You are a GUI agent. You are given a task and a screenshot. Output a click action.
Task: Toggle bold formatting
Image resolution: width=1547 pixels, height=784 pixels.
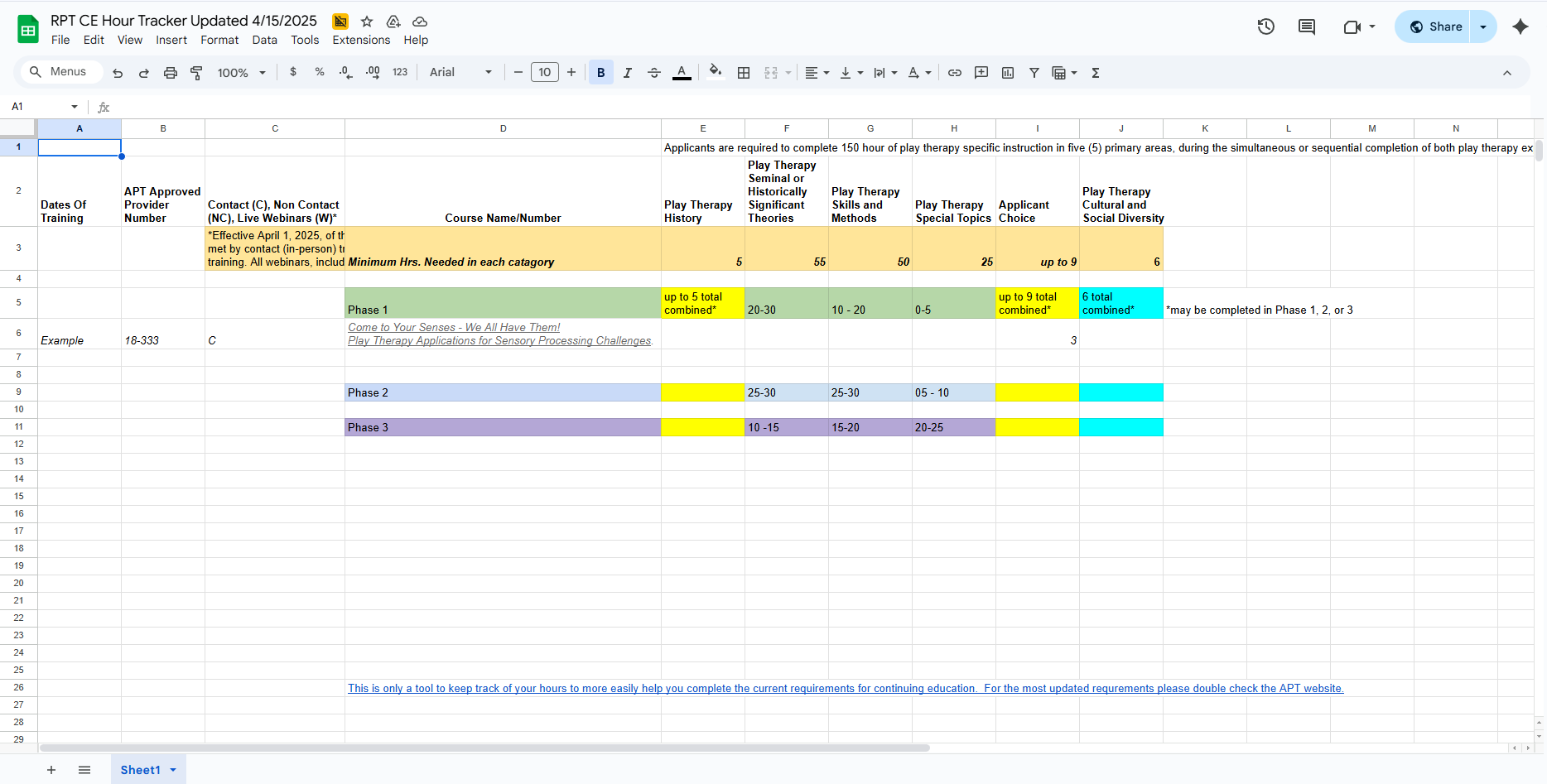coord(601,73)
